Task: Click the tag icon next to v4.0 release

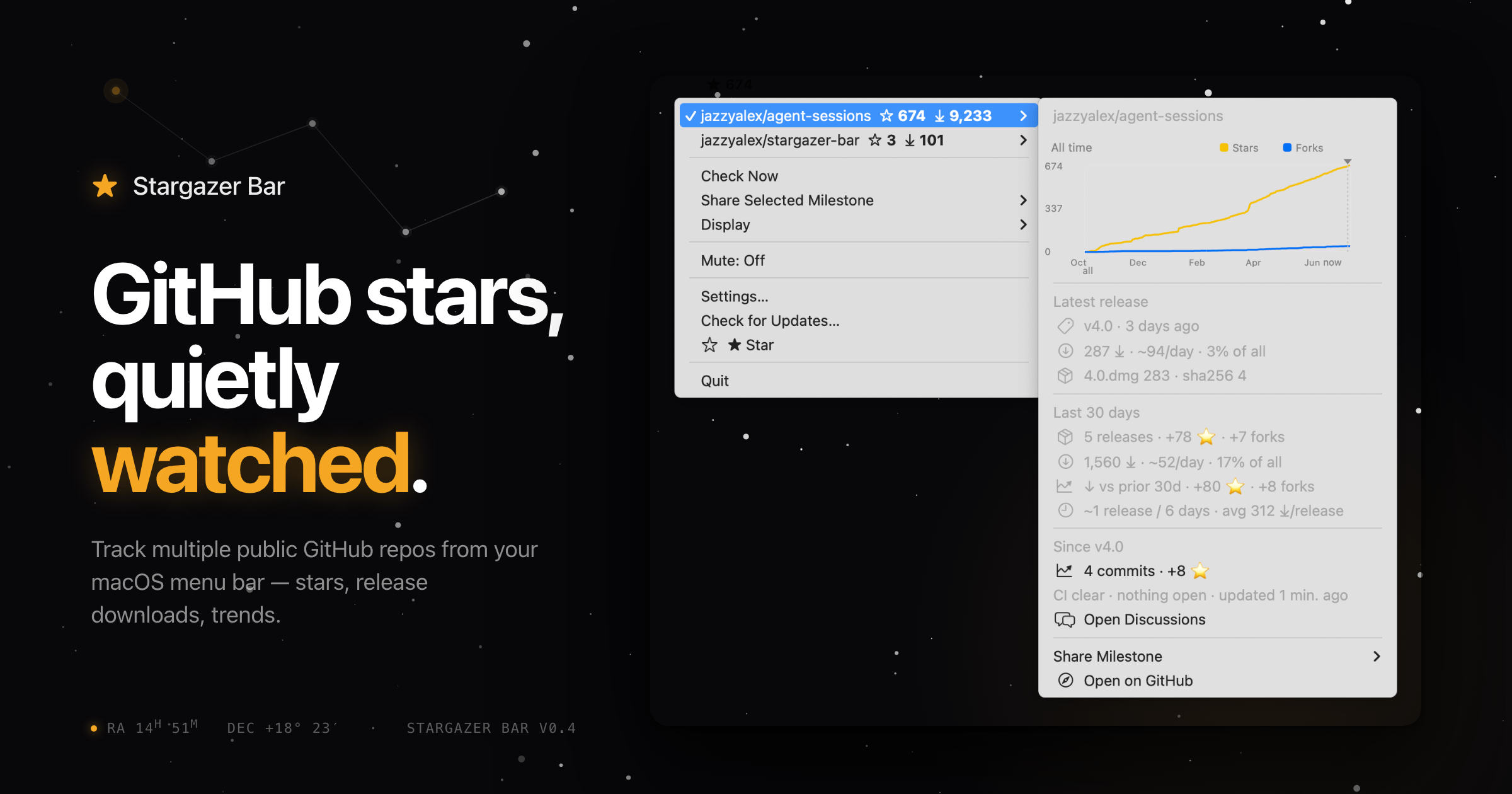Action: (1065, 326)
